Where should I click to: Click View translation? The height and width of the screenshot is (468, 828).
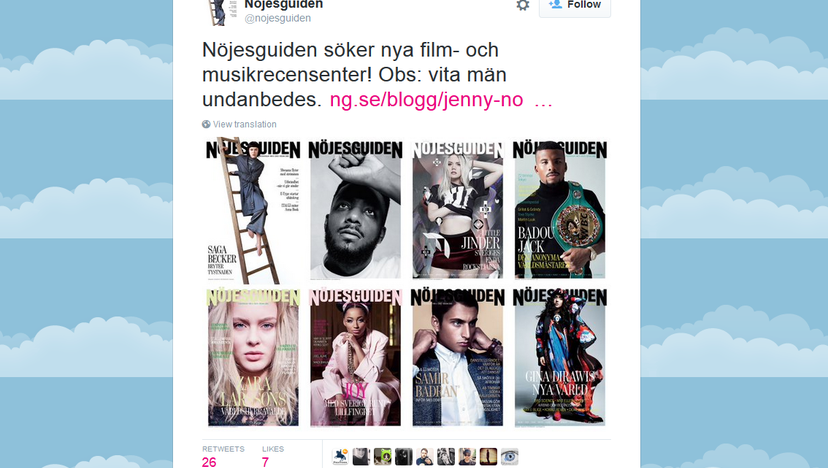pyautogui.click(x=244, y=124)
